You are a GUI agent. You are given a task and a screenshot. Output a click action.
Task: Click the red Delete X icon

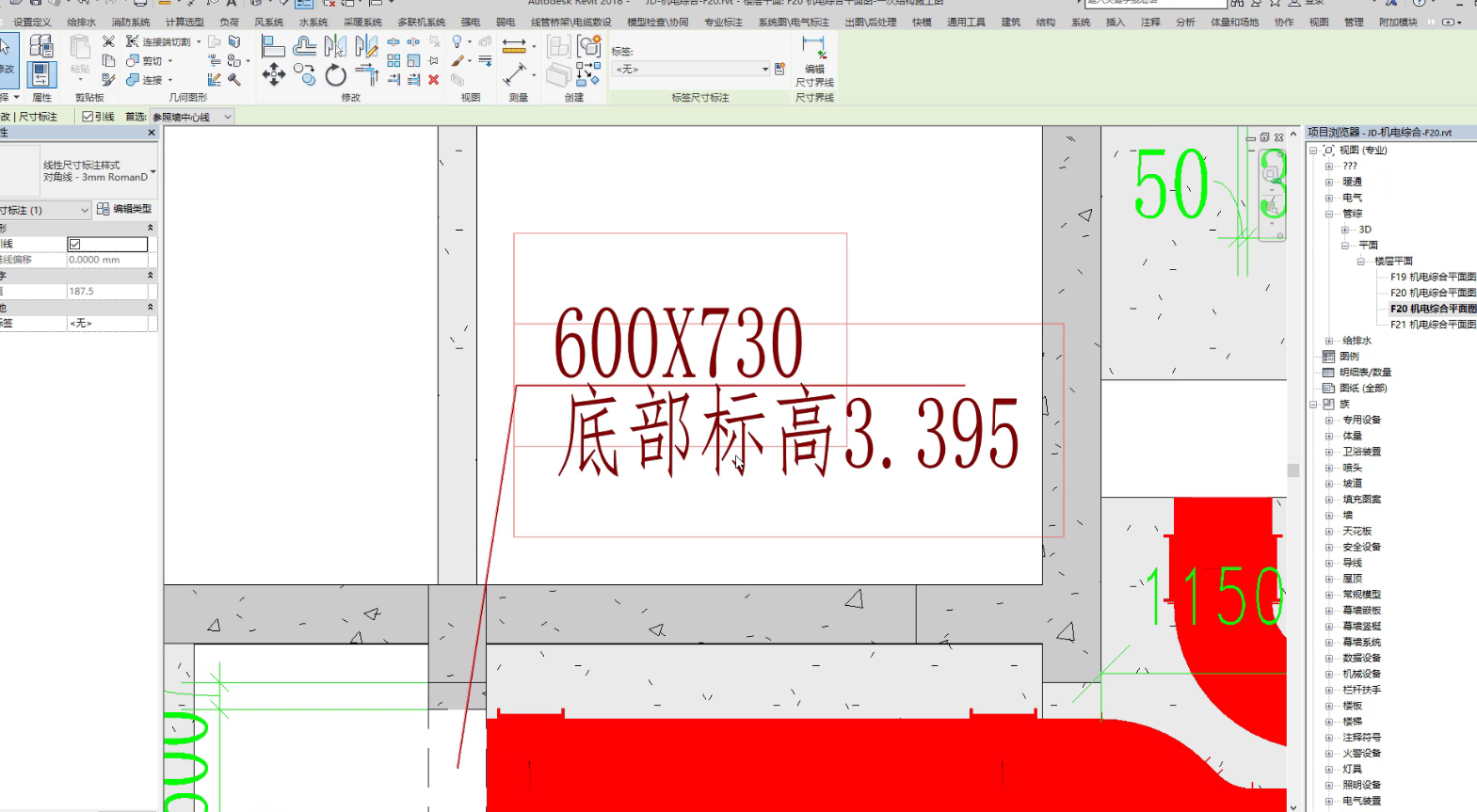(434, 80)
